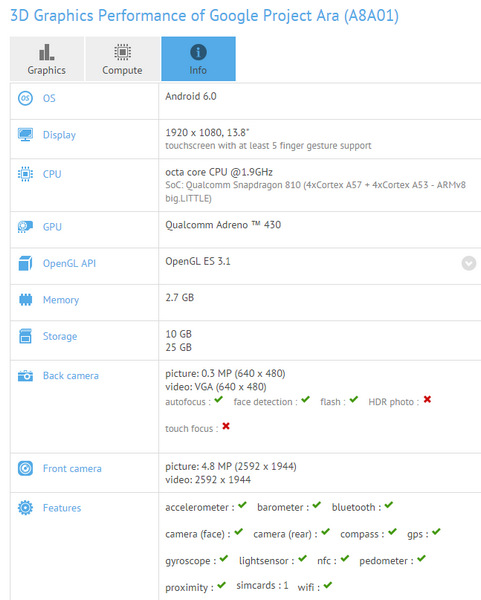The height and width of the screenshot is (600, 481).
Task: Click the Features gear icon
Action: pyautogui.click(x=25, y=508)
